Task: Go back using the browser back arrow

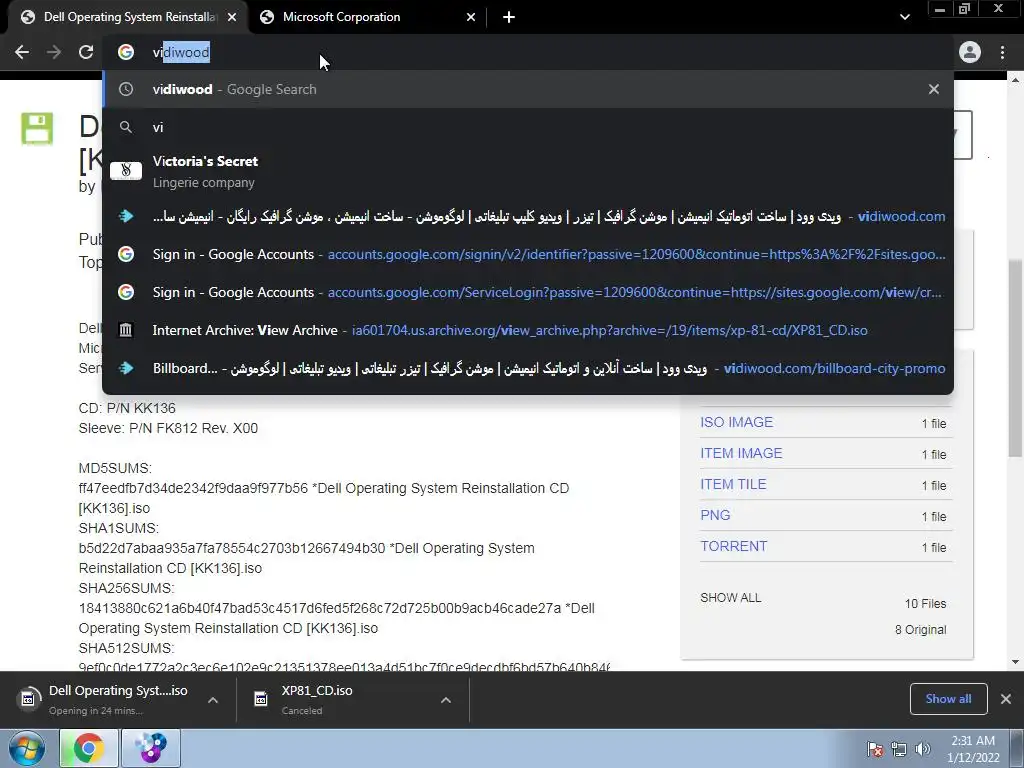Action: [x=22, y=52]
